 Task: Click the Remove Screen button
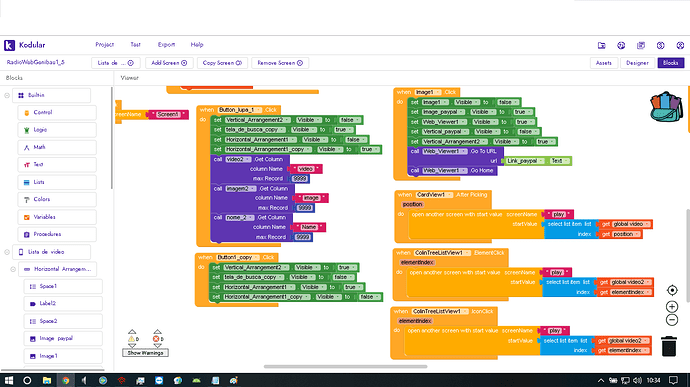point(280,63)
